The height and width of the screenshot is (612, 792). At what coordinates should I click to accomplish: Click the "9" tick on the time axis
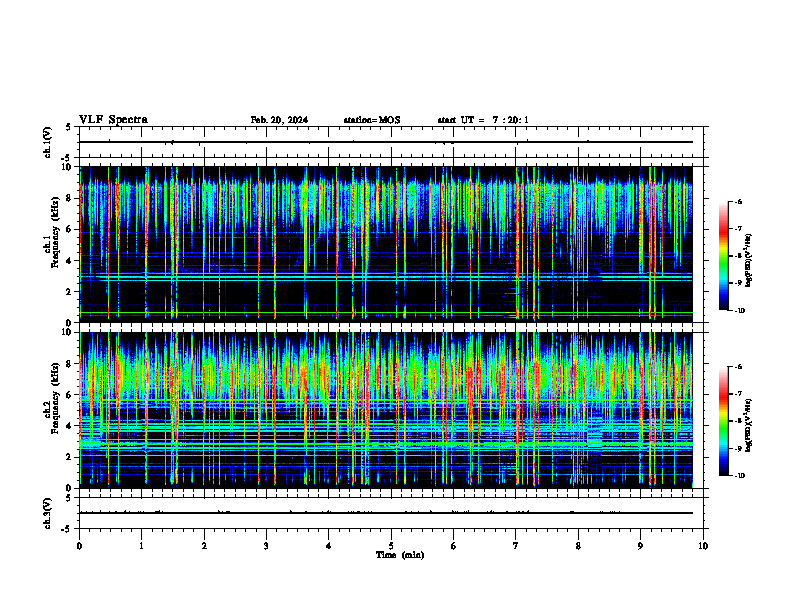(x=640, y=546)
